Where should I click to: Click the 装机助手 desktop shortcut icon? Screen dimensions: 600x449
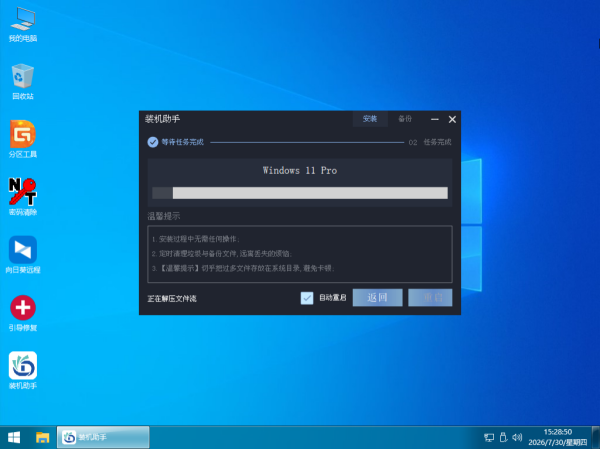pos(23,371)
